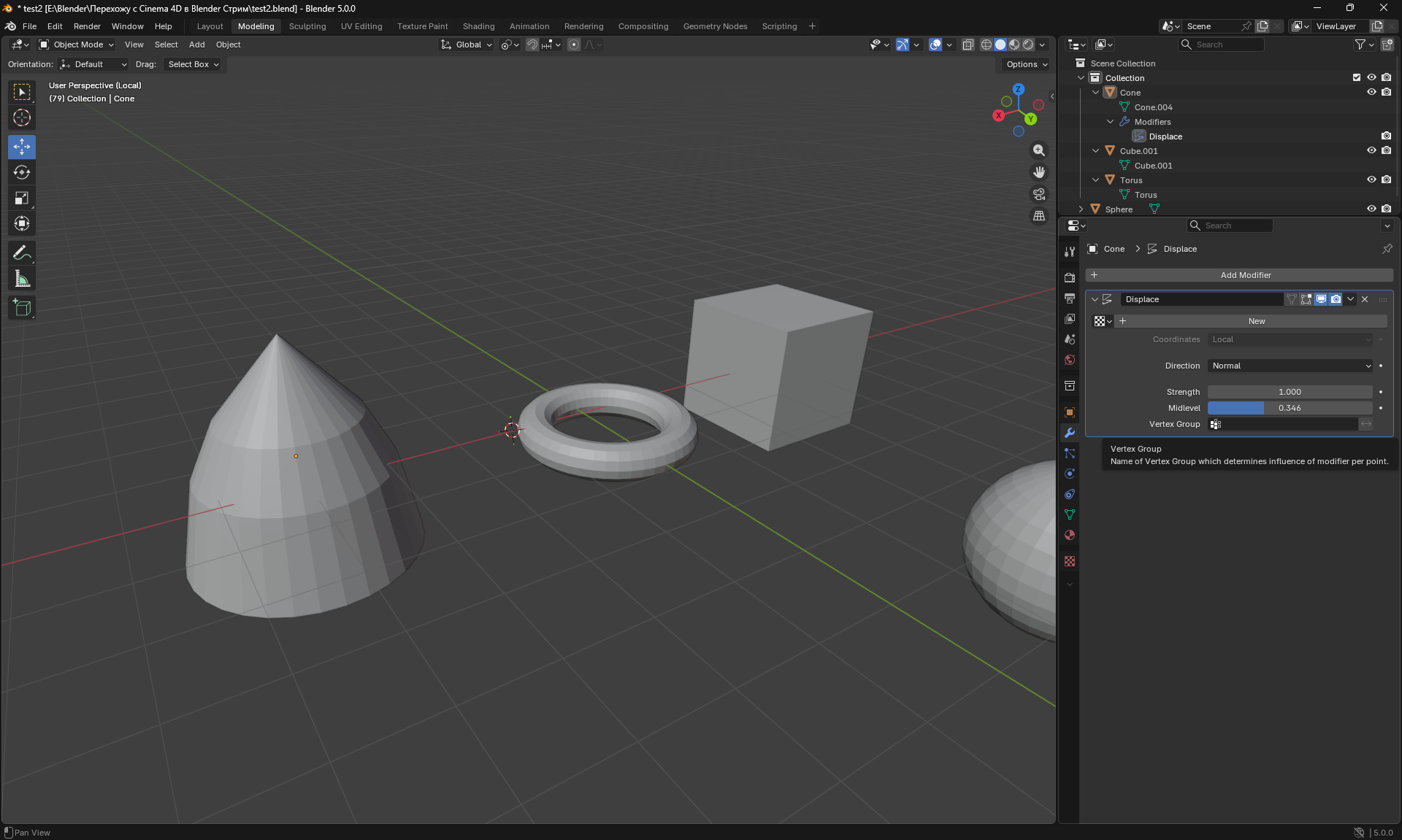The width and height of the screenshot is (1402, 840).
Task: Toggle the Collection exclude checkbox
Action: tap(1357, 77)
